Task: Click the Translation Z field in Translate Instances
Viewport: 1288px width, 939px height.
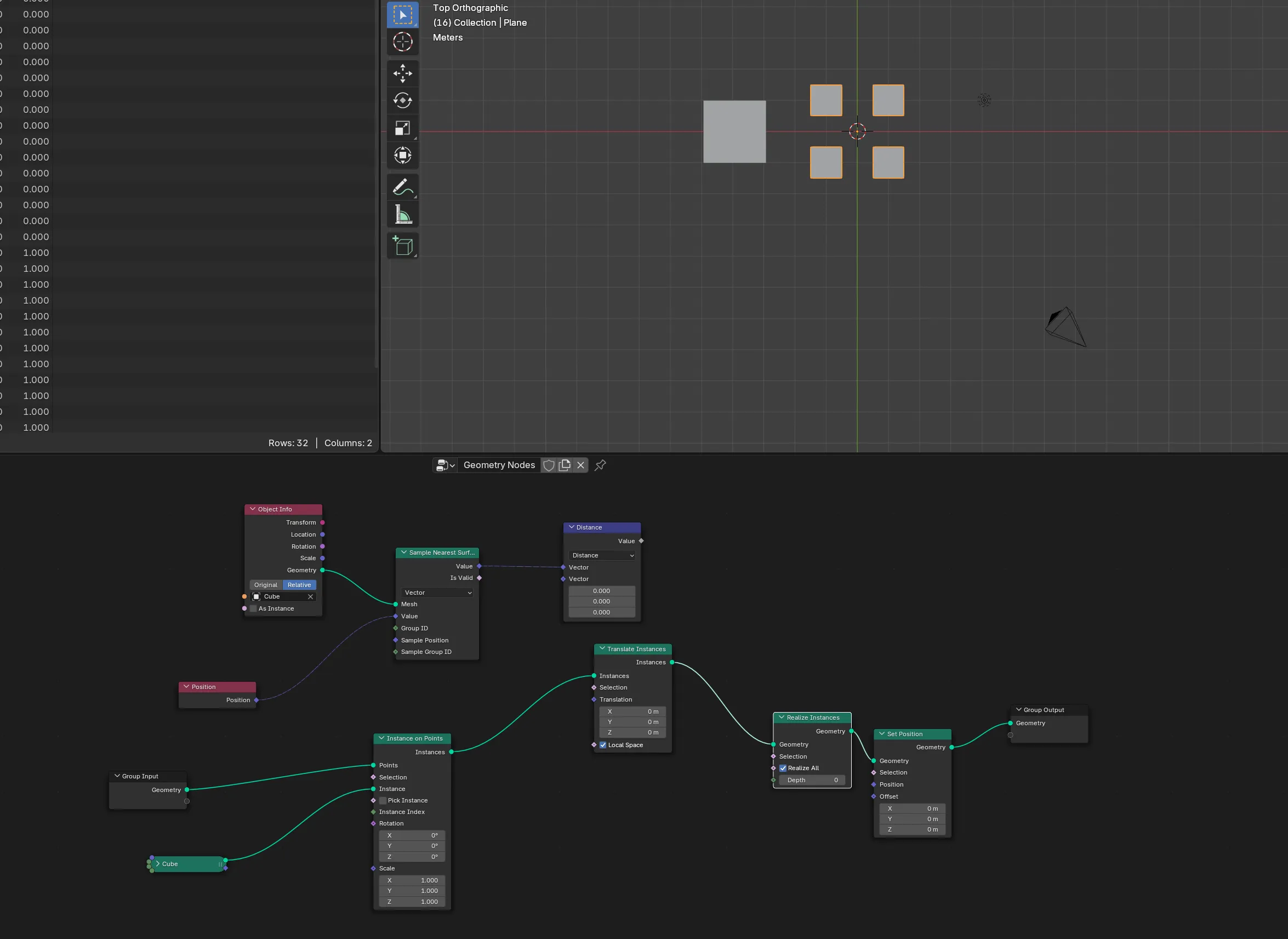Action: coord(633,733)
